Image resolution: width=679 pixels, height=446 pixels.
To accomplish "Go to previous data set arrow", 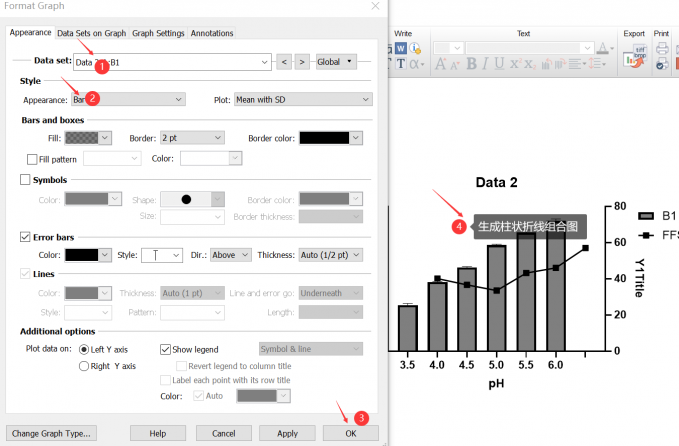I will (x=284, y=62).
